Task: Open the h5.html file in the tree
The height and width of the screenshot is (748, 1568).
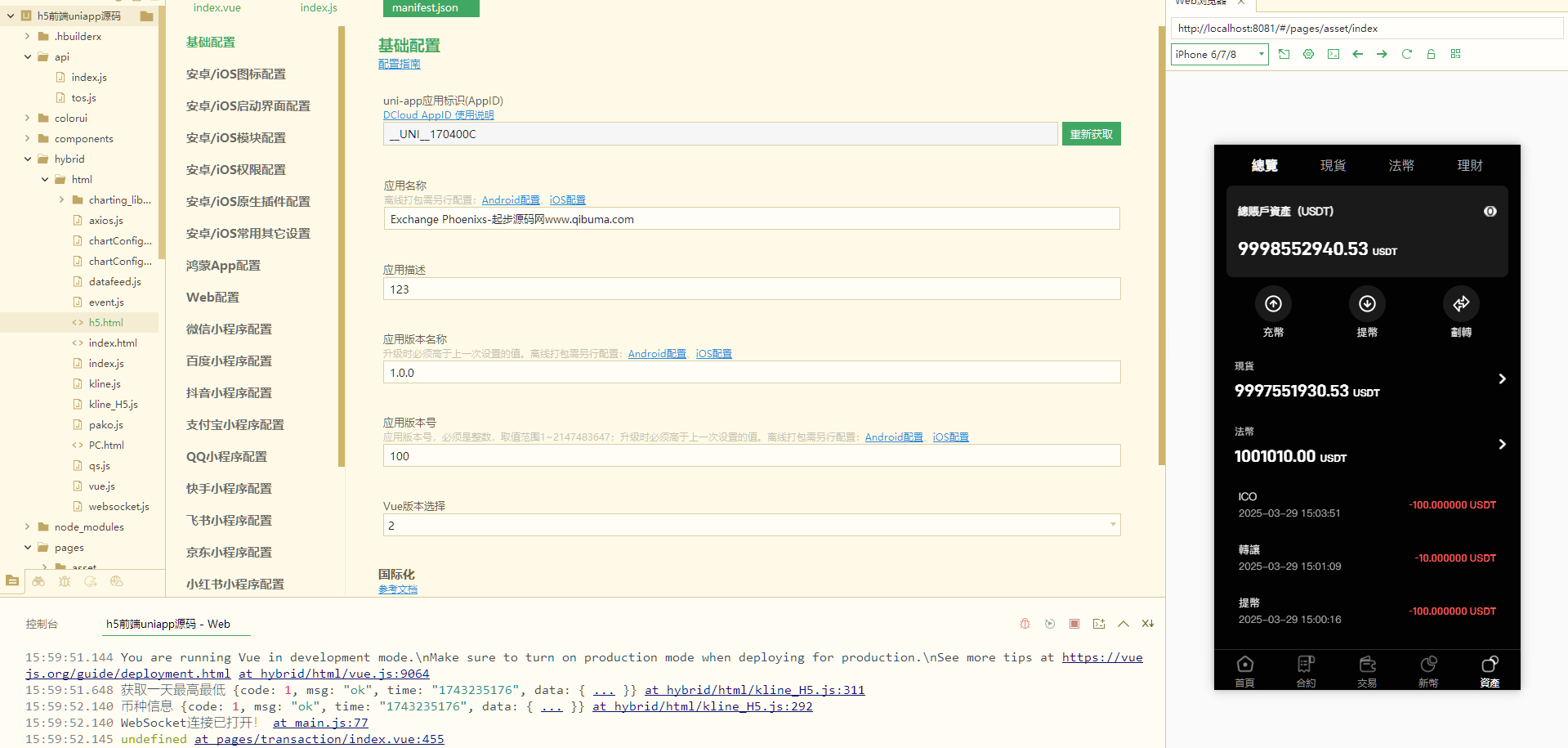Action: (106, 322)
